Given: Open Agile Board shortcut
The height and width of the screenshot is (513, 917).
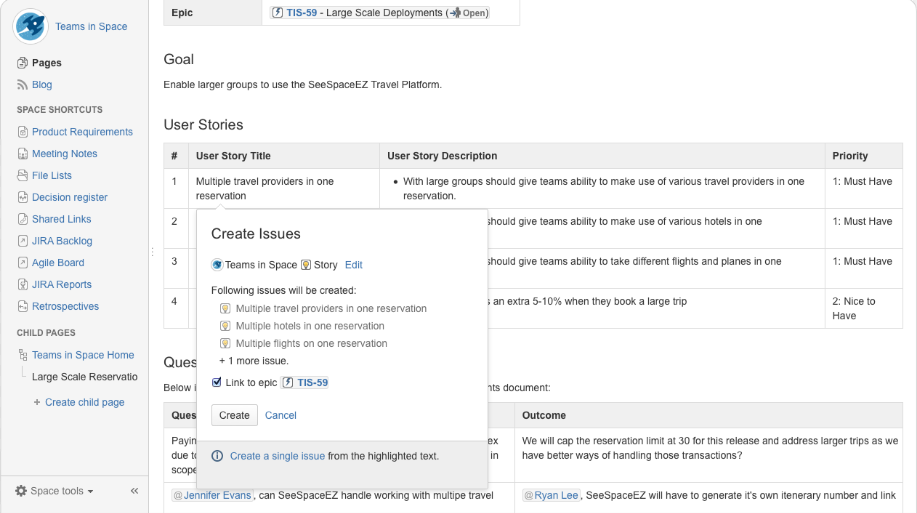Looking at the screenshot, I should (x=58, y=263).
